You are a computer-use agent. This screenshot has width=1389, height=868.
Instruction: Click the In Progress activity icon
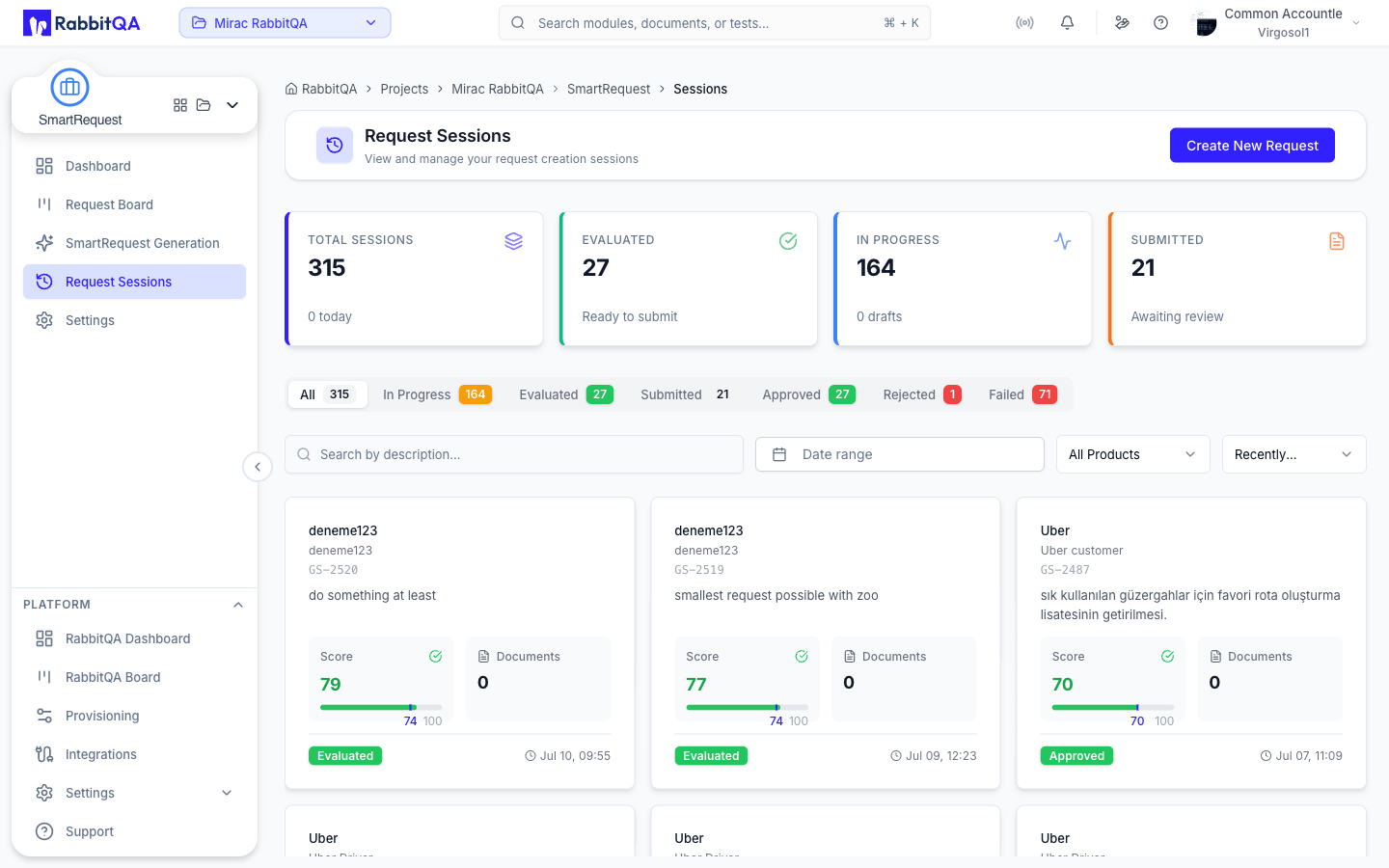[x=1063, y=241]
